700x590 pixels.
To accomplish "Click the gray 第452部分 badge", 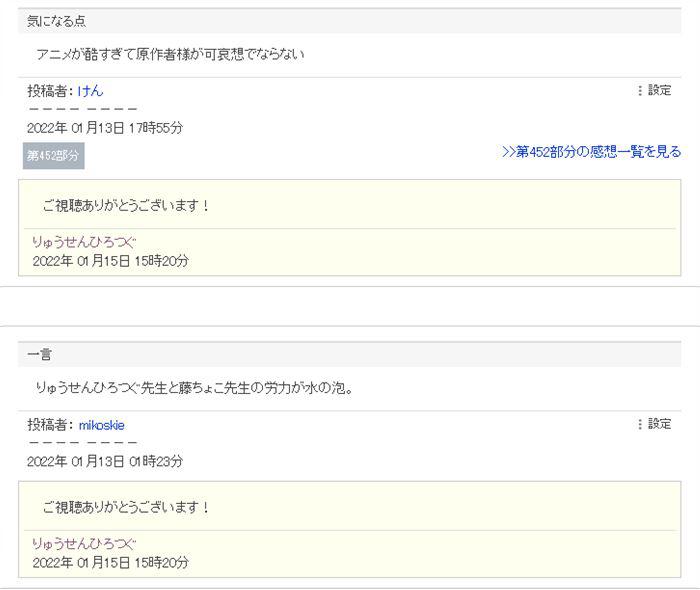I will [x=53, y=155].
